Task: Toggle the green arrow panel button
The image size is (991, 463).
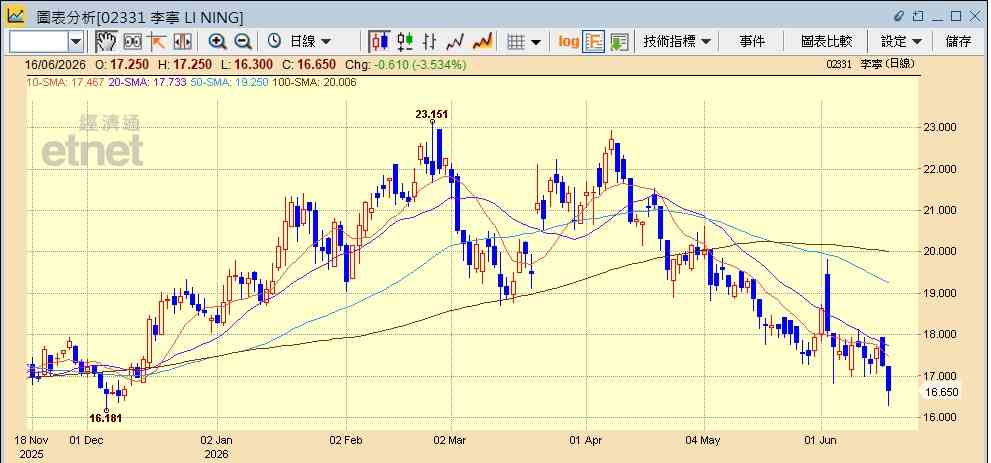Action: tap(619, 42)
